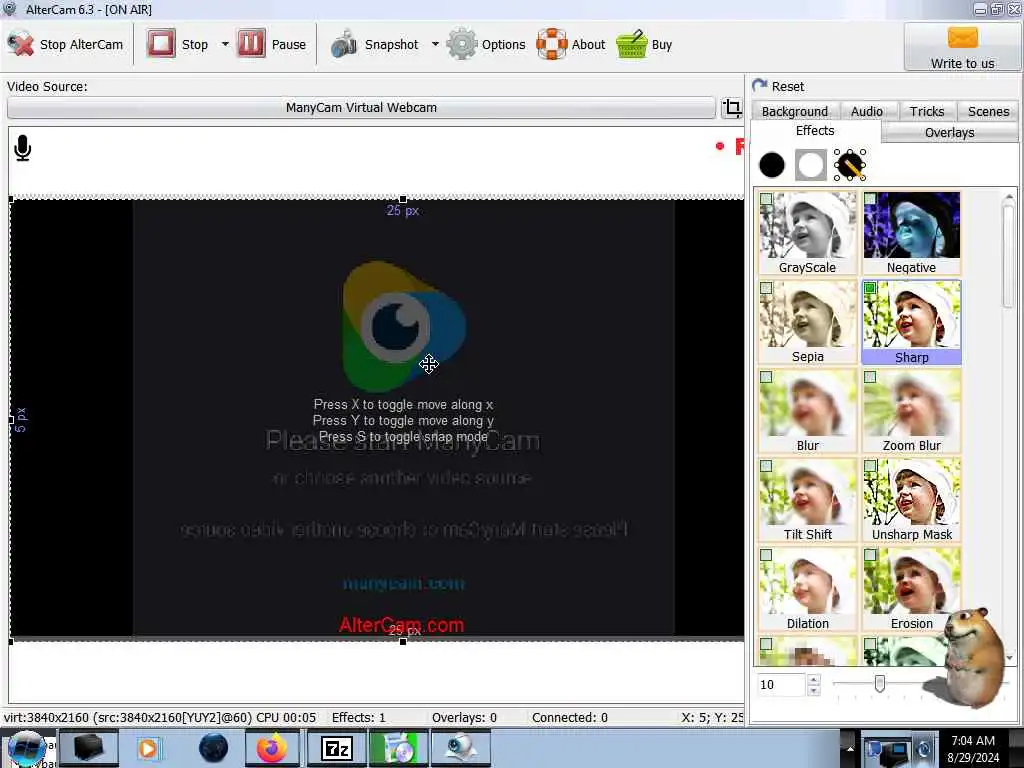The image size is (1024, 768).
Task: Click the Options label
Action: 504,44
